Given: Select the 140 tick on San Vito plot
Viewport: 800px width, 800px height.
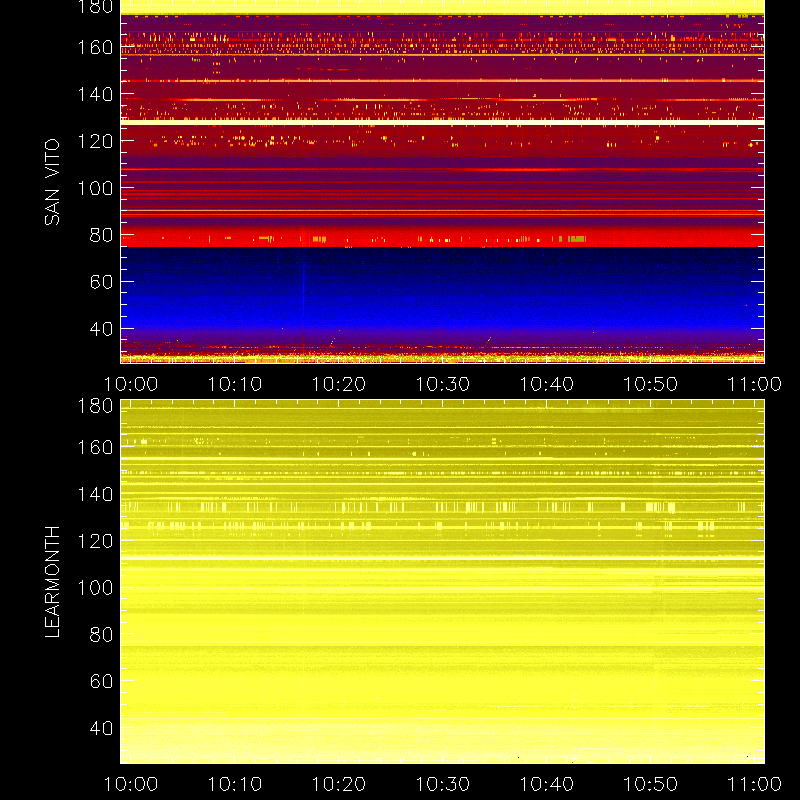Looking at the screenshot, I should [95, 94].
